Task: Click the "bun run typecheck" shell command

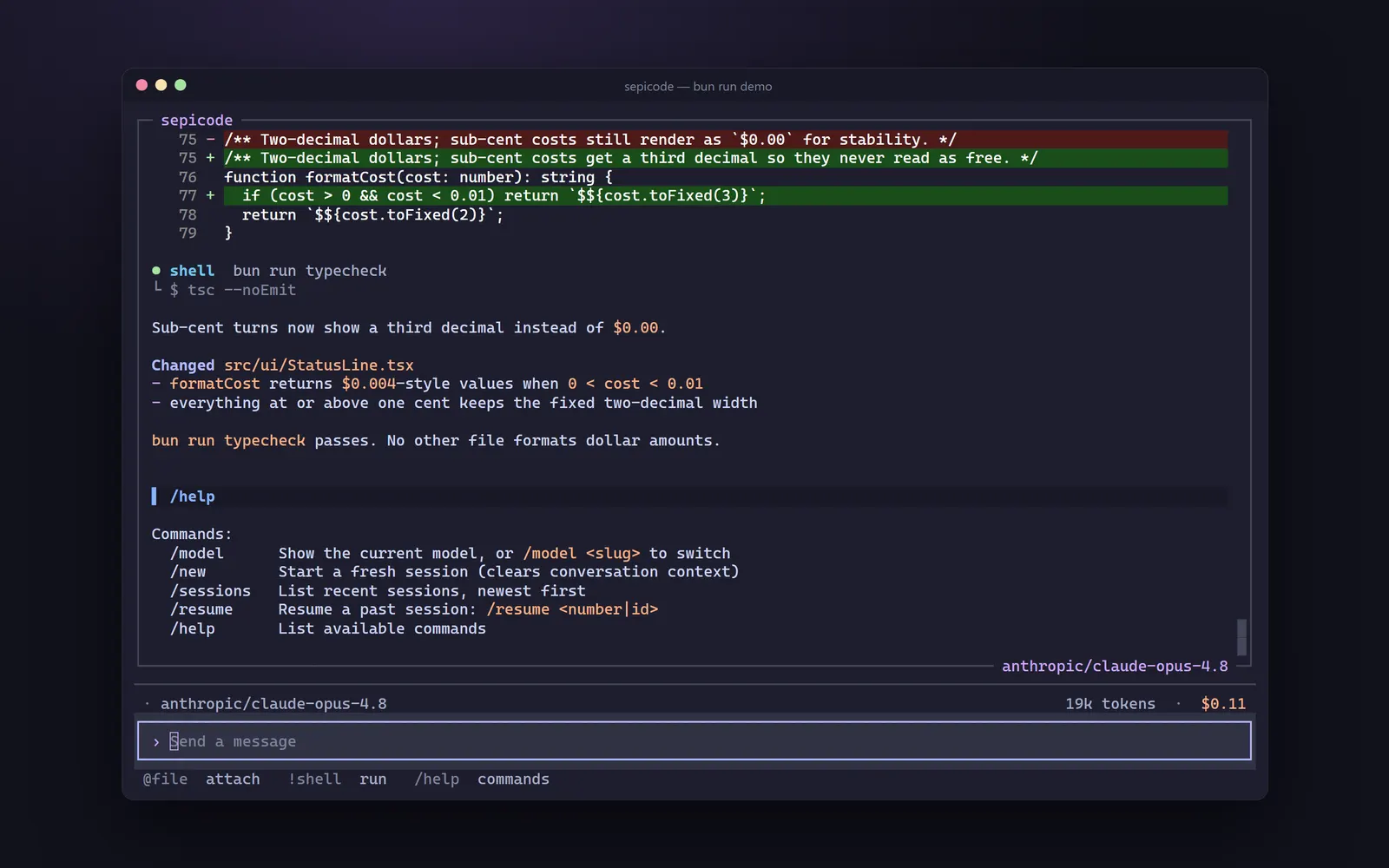Action: [310, 271]
